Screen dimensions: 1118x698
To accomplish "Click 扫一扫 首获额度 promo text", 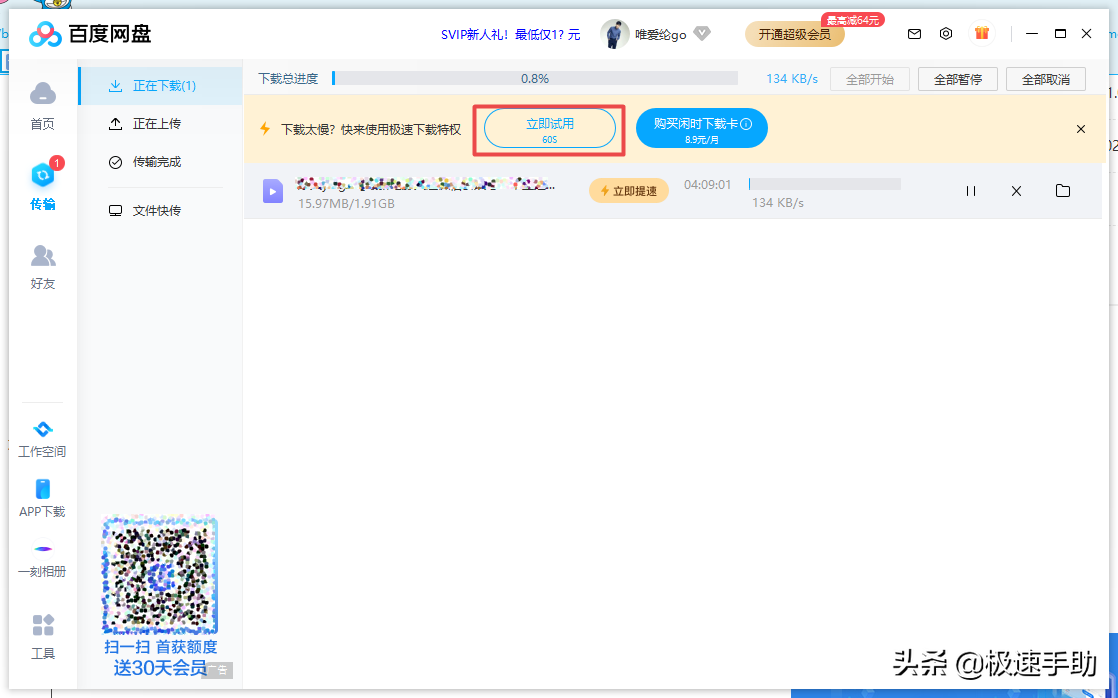I will click(160, 647).
